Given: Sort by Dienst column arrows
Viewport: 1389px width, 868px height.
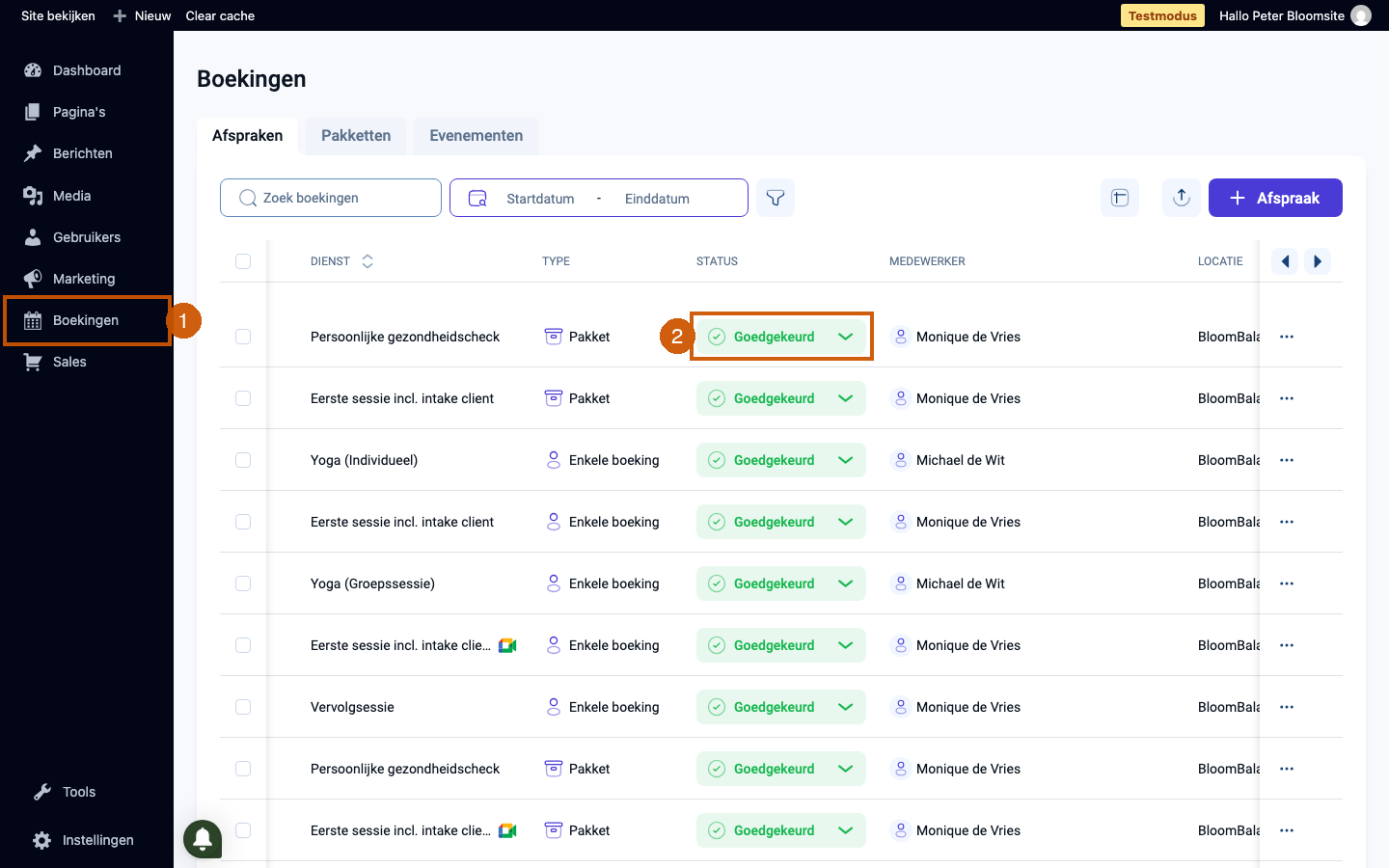Looking at the screenshot, I should (368, 261).
